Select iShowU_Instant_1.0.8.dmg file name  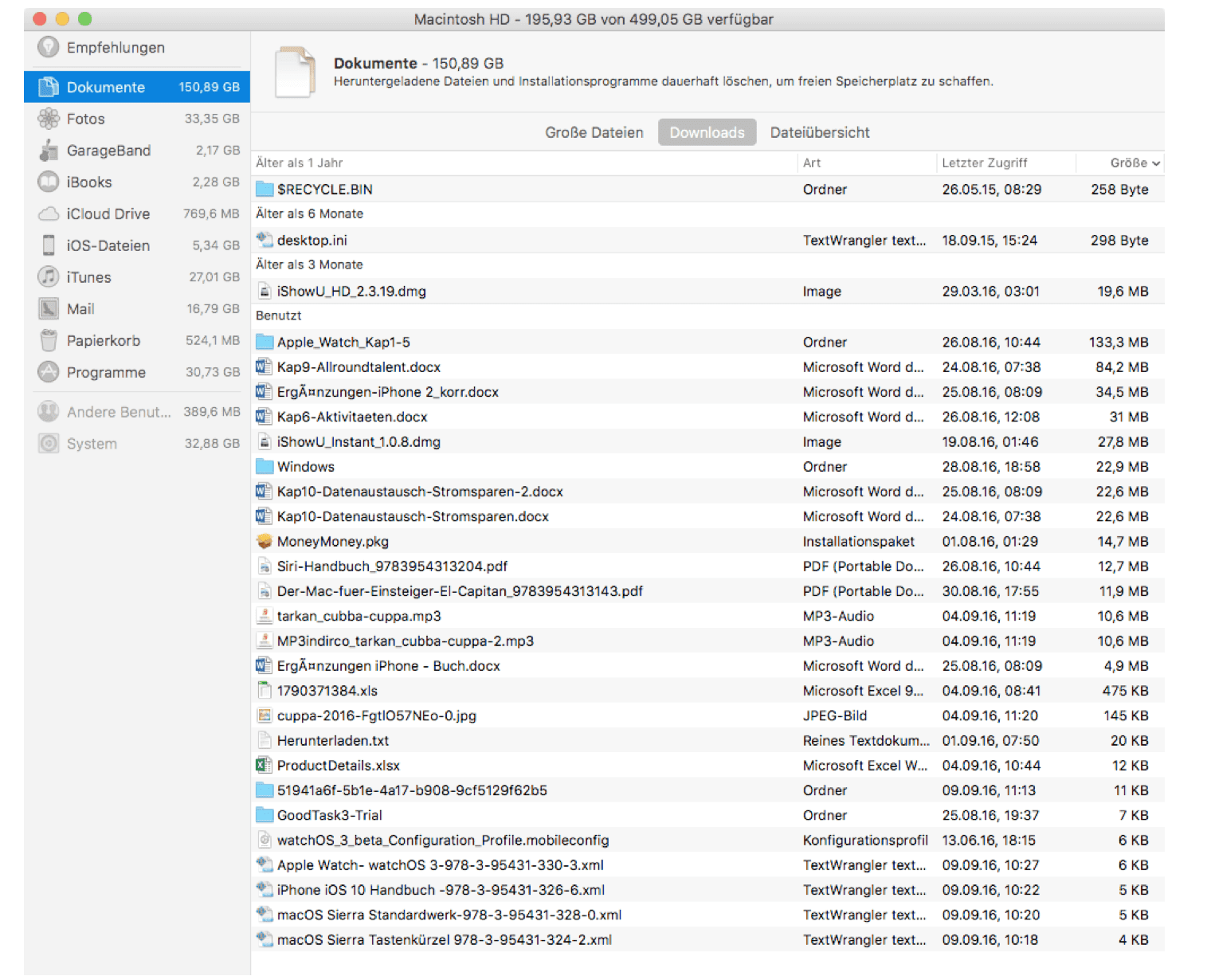[359, 441]
